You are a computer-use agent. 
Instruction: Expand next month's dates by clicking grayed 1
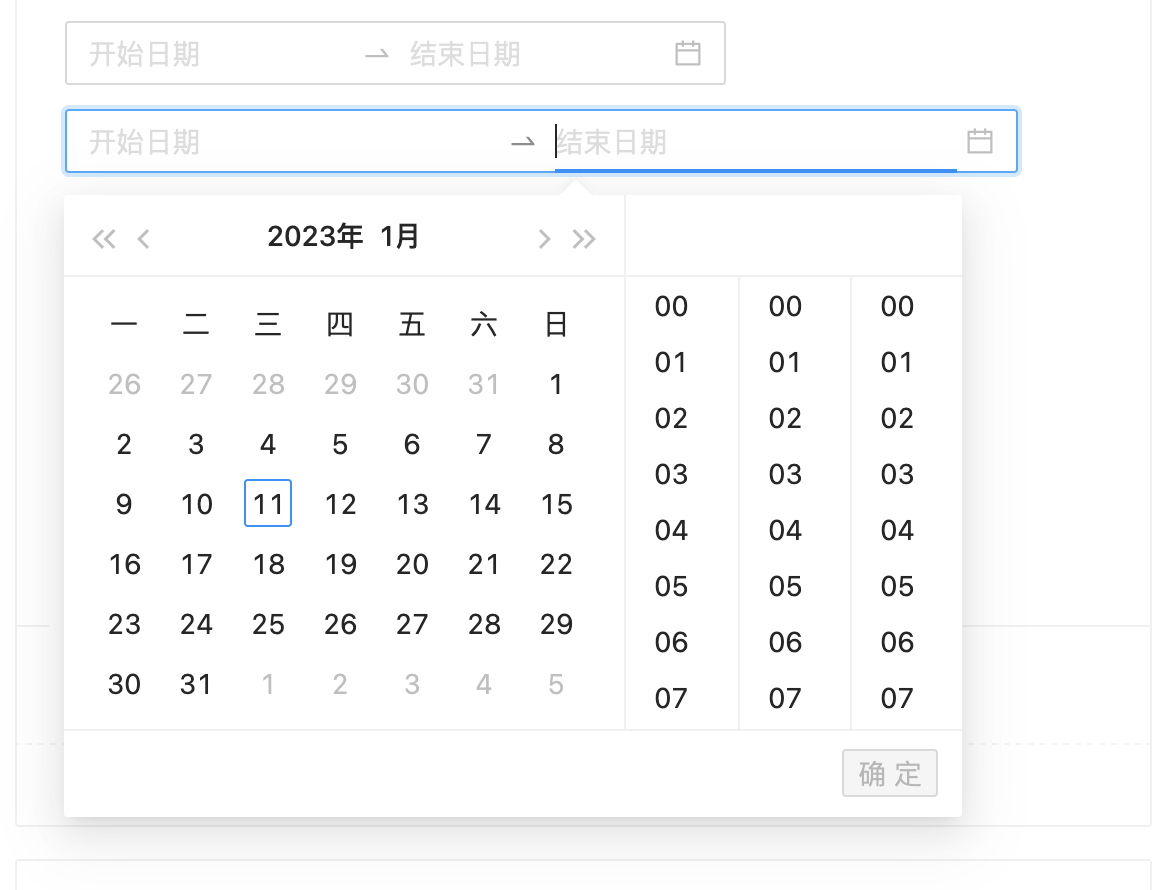pos(267,684)
